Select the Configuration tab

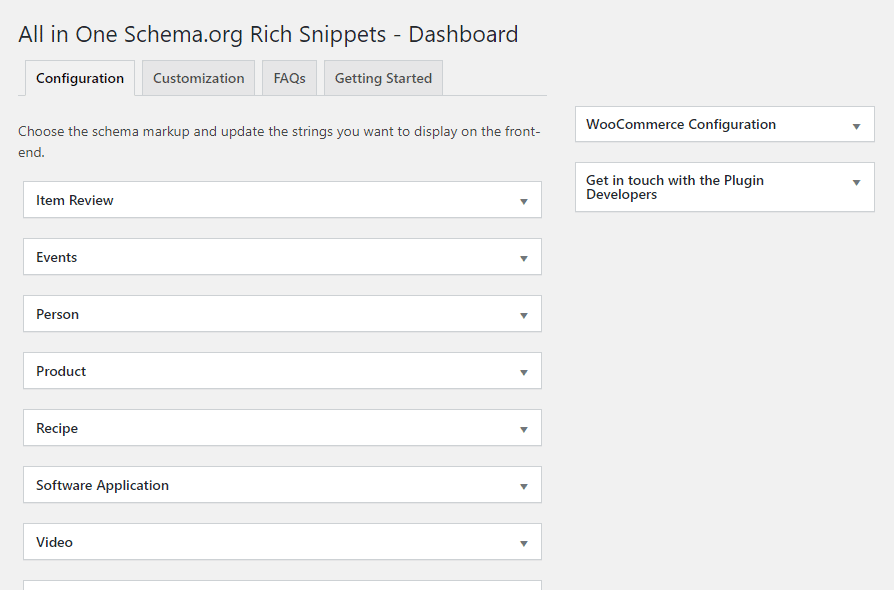coord(80,78)
